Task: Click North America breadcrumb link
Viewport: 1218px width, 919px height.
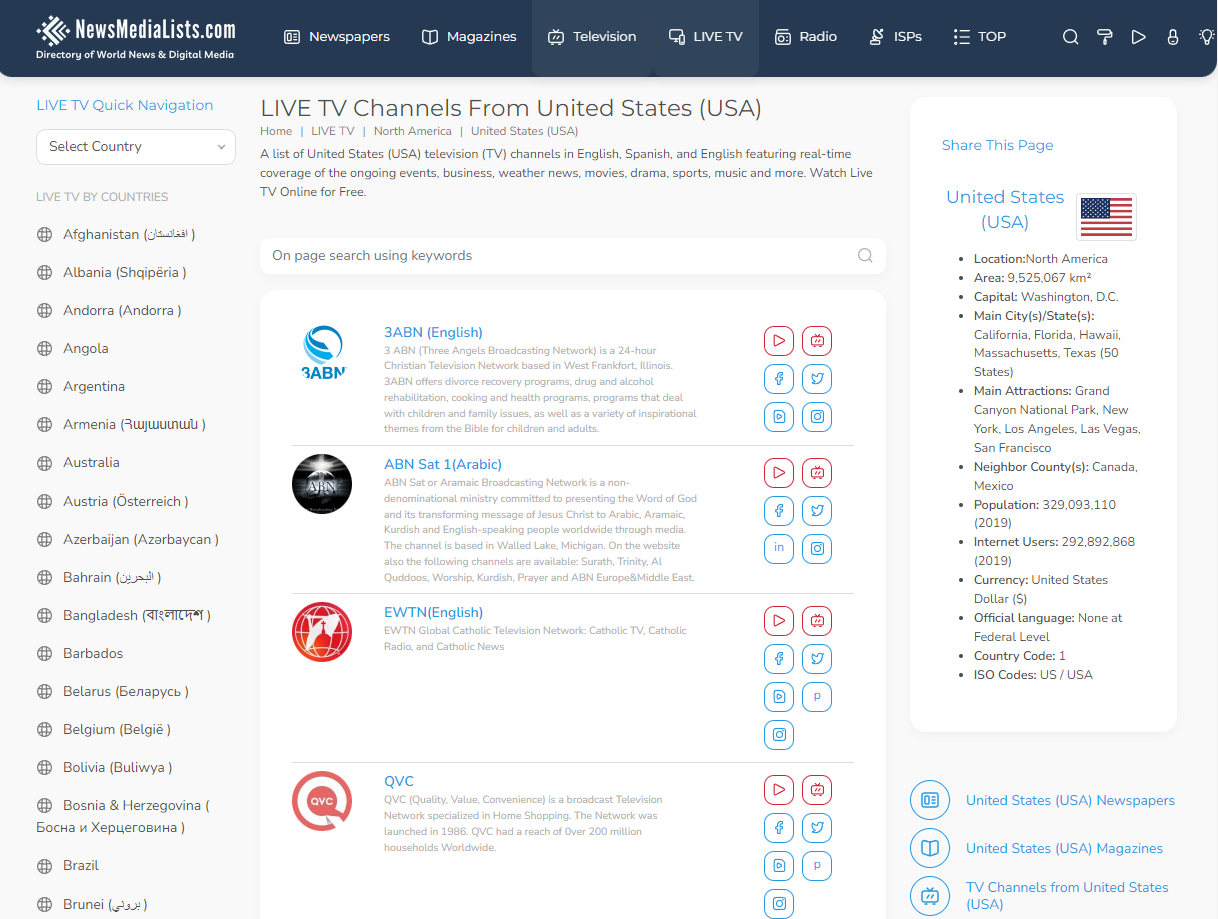Action: (413, 131)
